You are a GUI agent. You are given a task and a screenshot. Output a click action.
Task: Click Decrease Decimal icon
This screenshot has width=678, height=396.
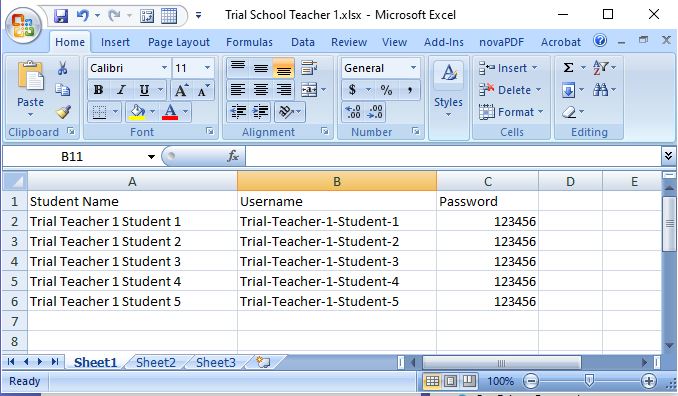point(375,112)
